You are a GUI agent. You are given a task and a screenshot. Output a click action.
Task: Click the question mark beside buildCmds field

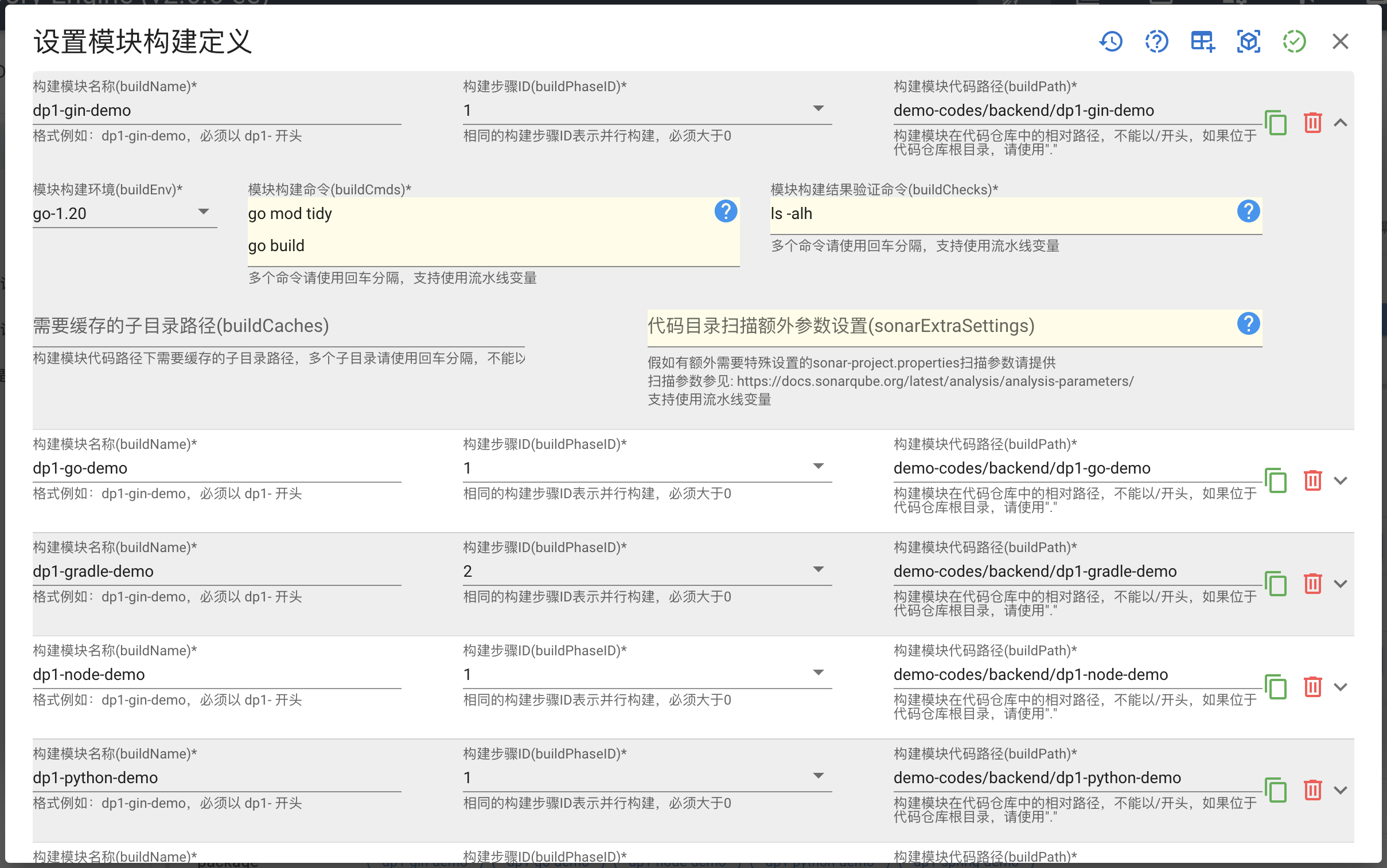(726, 212)
